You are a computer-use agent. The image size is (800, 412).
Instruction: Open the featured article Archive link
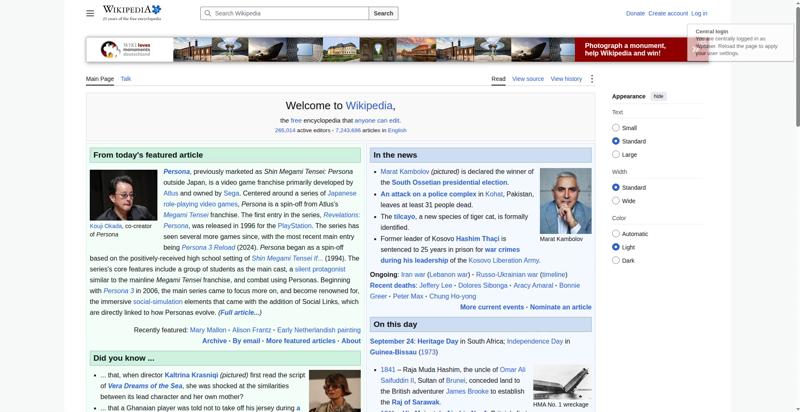pyautogui.click(x=214, y=341)
